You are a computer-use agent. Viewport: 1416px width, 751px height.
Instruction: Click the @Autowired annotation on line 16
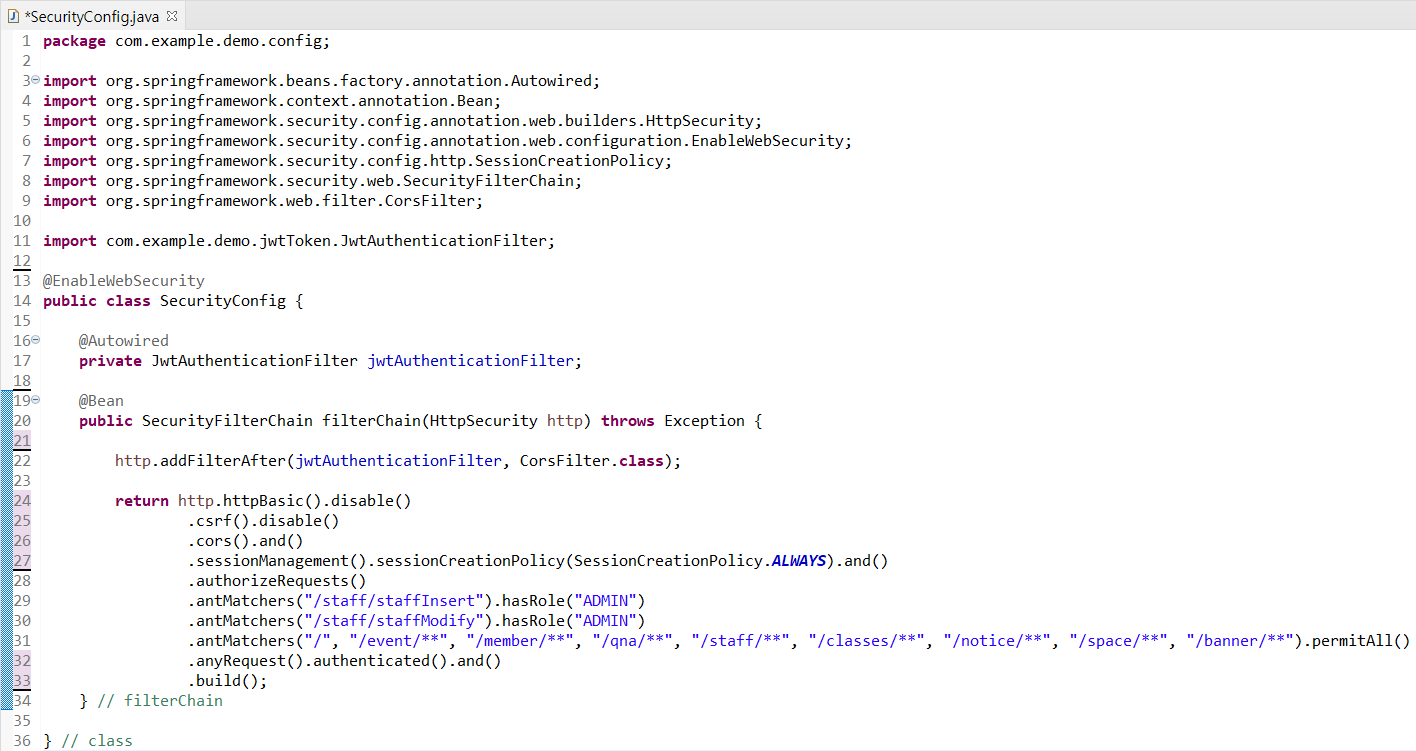point(124,341)
